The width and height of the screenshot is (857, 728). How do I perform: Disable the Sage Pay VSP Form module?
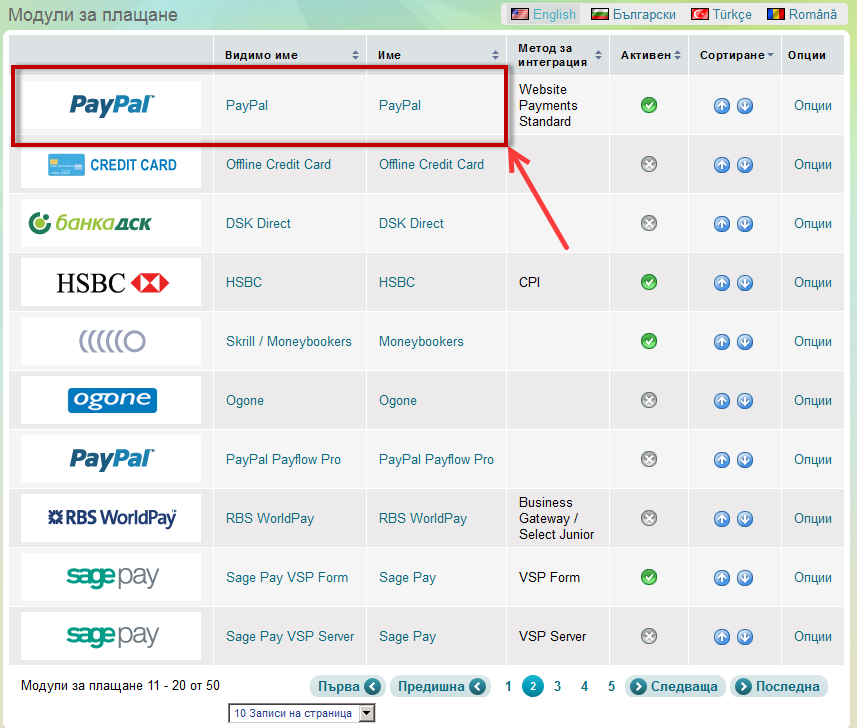649,577
